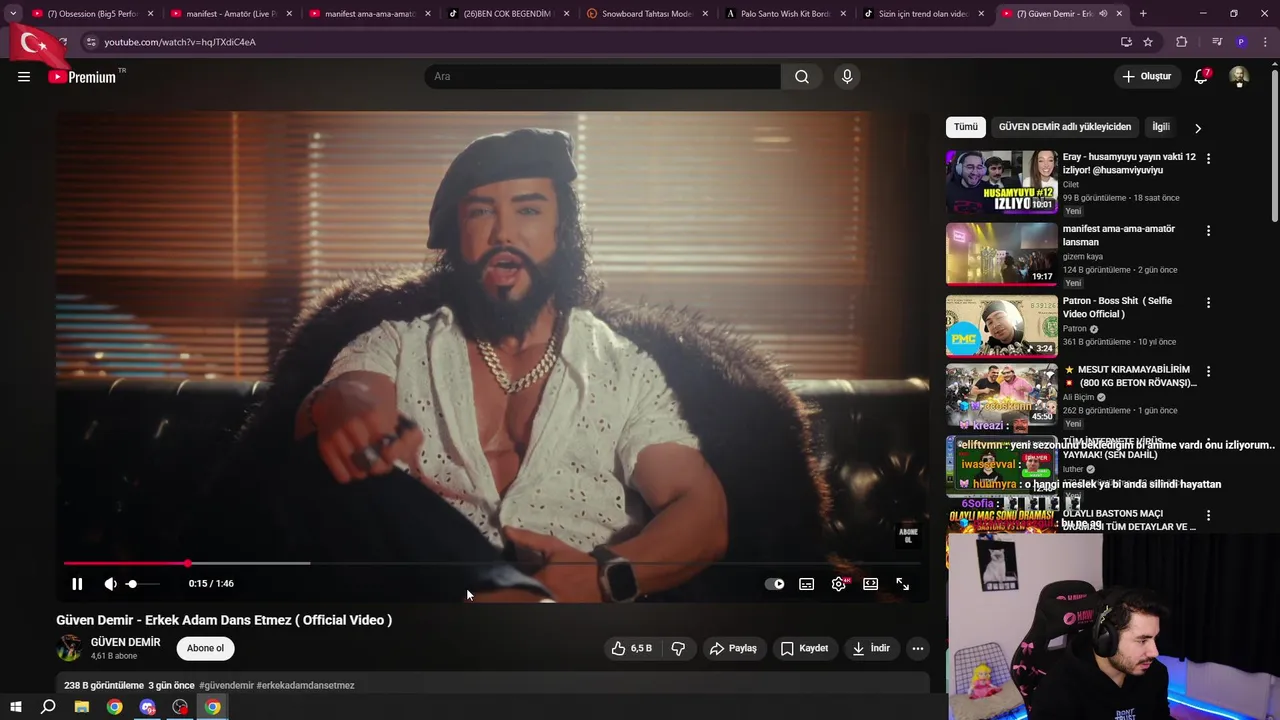Switch to manifest - Amatör (Live tab
Image resolution: width=1280 pixels, height=720 pixels.
pos(232,14)
